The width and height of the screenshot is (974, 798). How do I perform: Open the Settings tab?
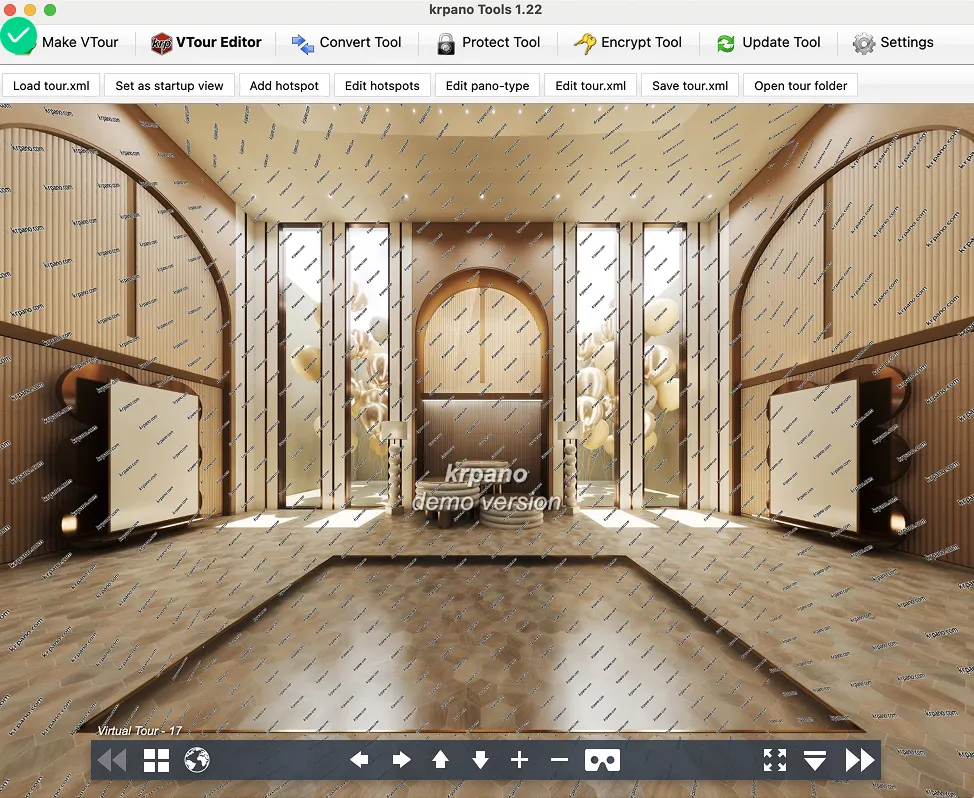pyautogui.click(x=893, y=42)
